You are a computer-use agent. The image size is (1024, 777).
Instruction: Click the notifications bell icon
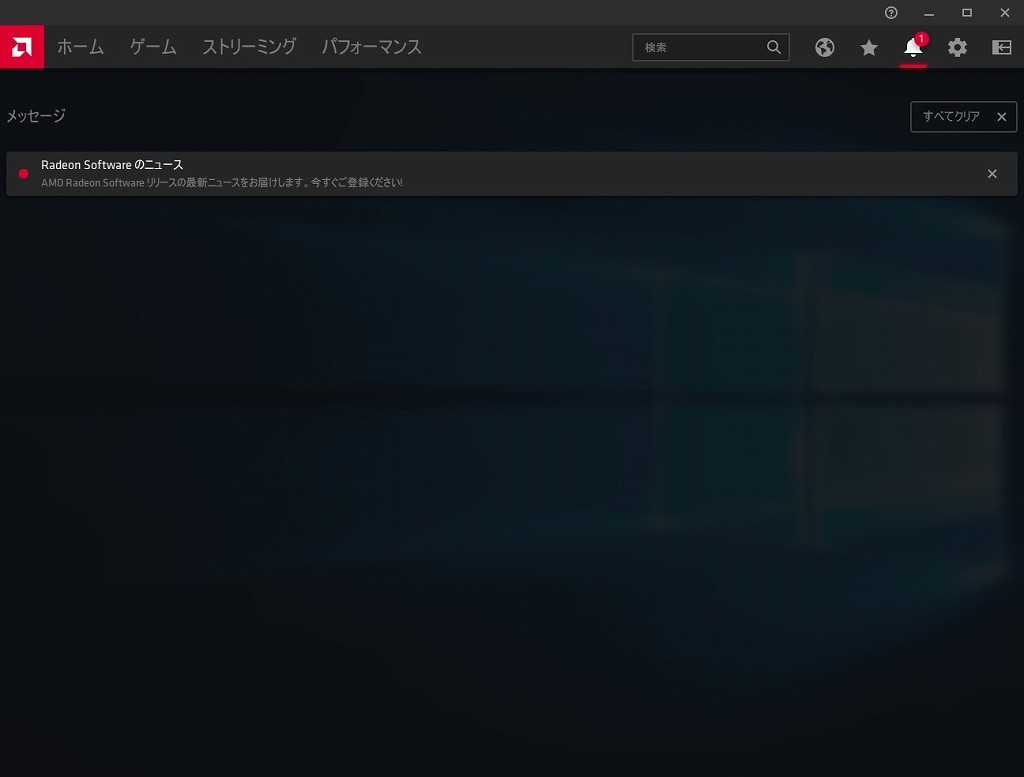pos(913,47)
